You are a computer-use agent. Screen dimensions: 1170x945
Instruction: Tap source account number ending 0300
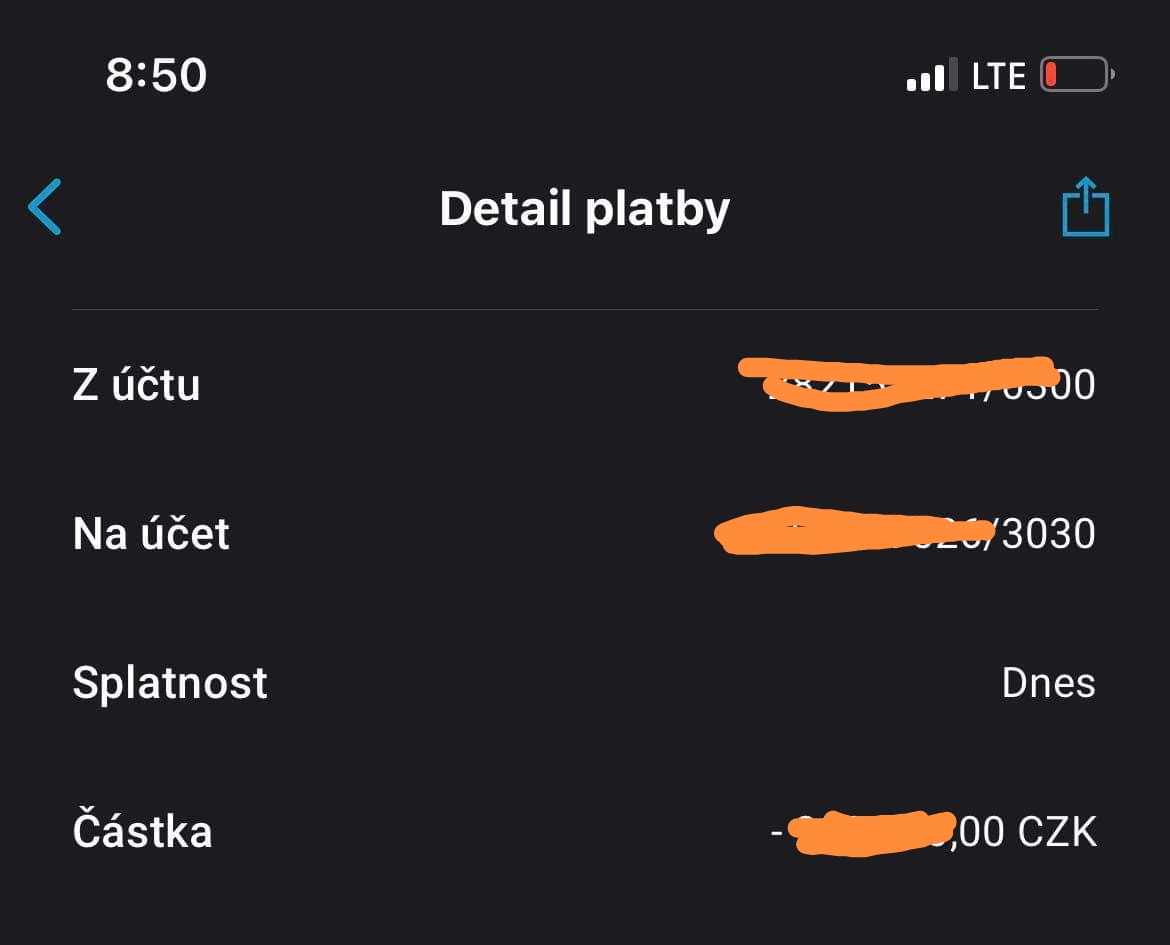click(1060, 385)
